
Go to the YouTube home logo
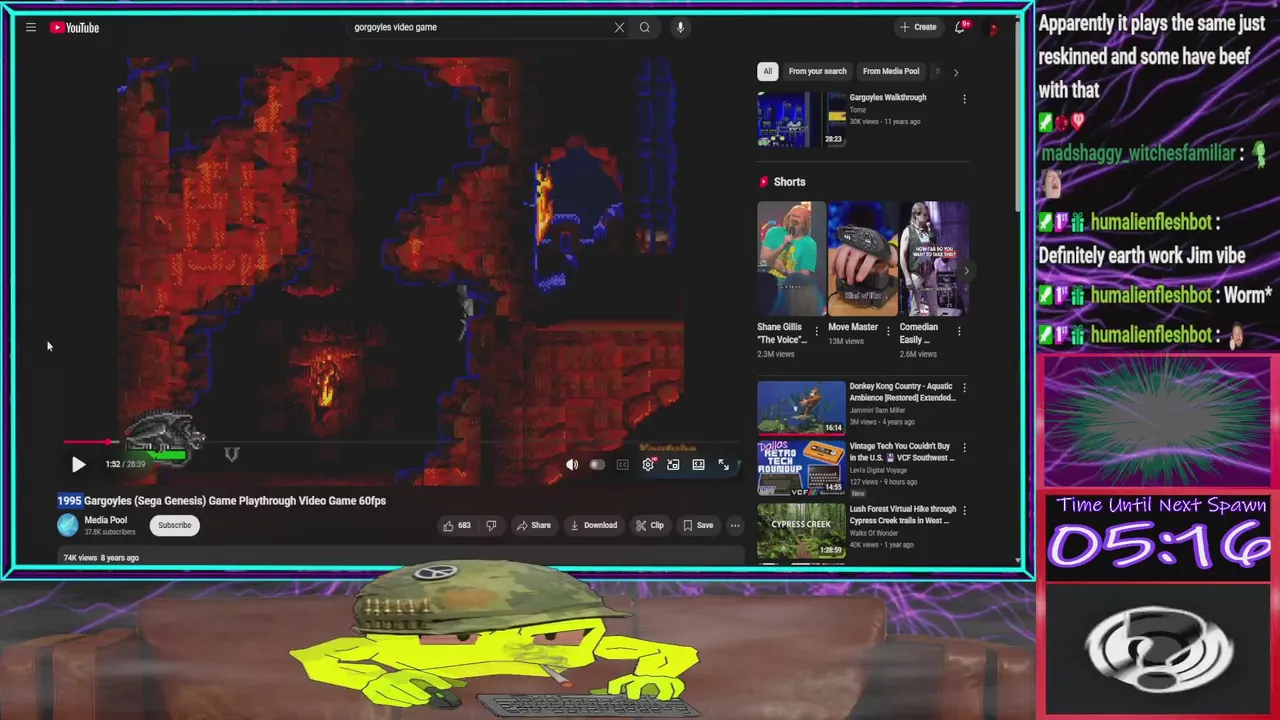click(75, 28)
